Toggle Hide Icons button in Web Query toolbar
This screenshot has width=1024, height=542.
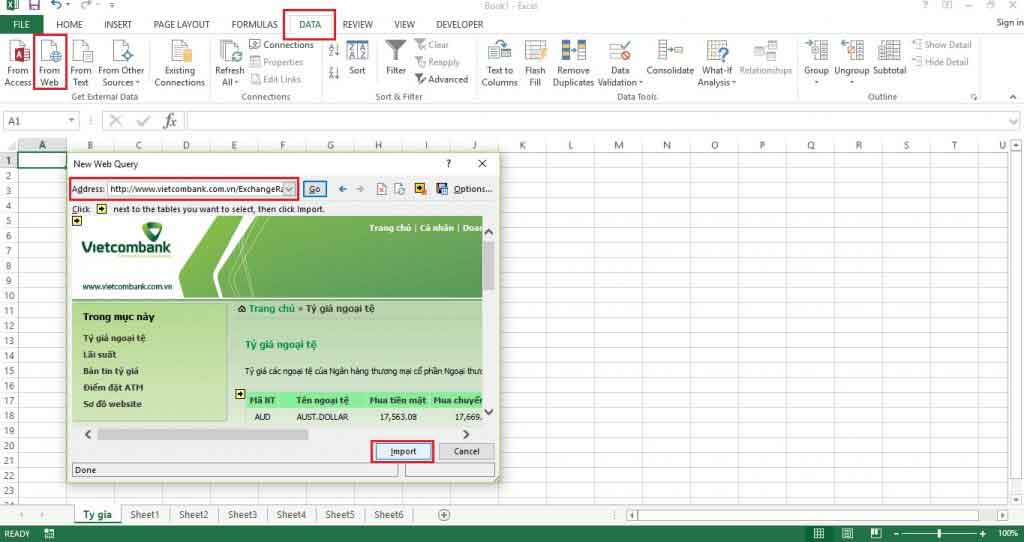click(420, 189)
